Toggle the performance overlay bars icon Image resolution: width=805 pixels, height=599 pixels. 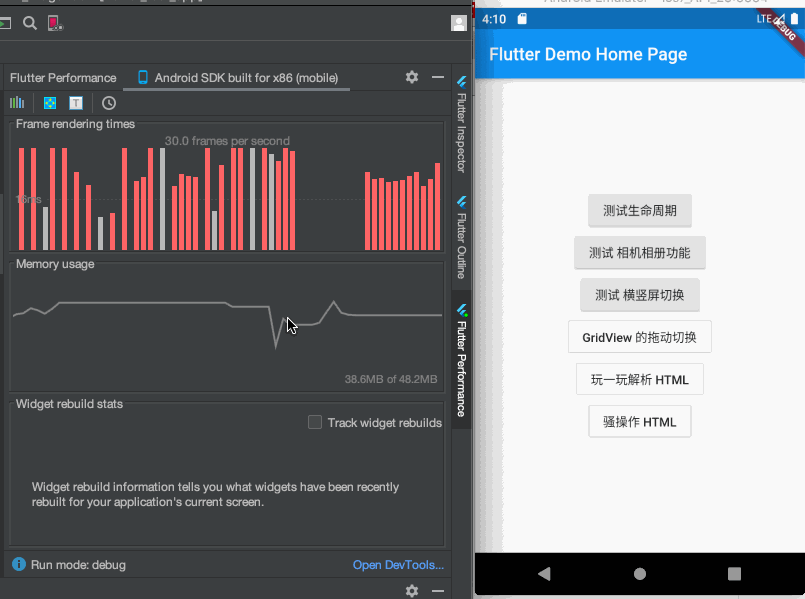[17, 103]
